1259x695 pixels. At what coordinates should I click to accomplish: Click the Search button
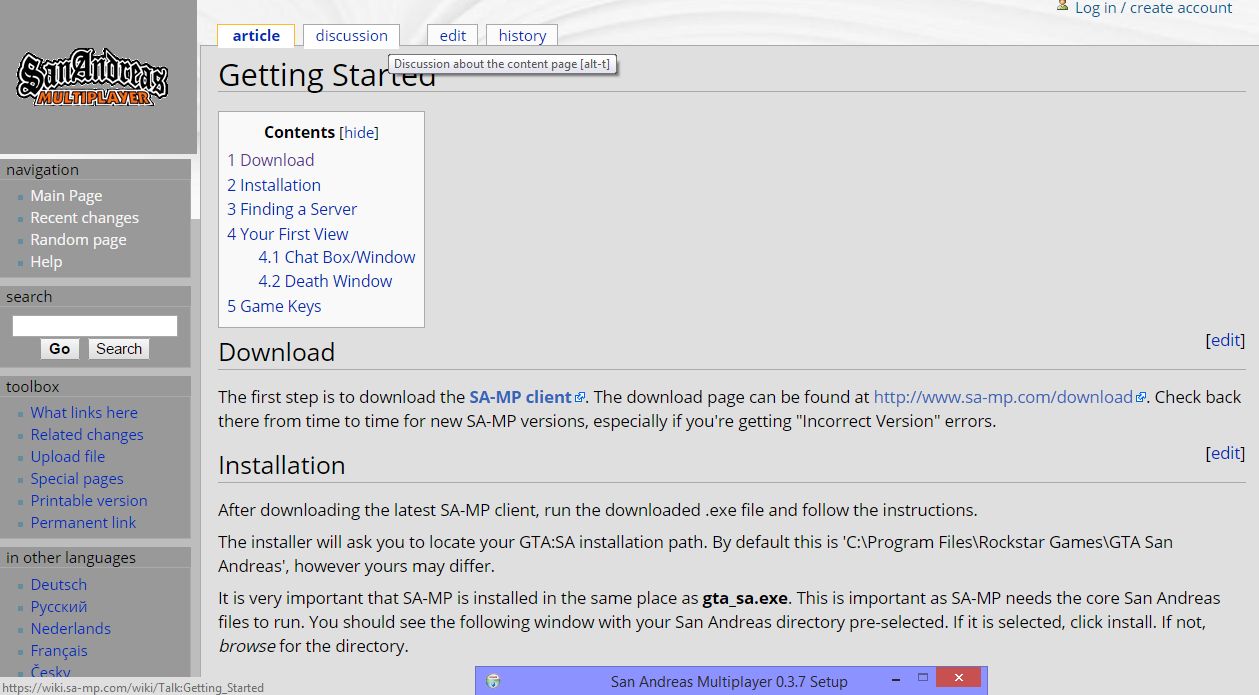(119, 349)
